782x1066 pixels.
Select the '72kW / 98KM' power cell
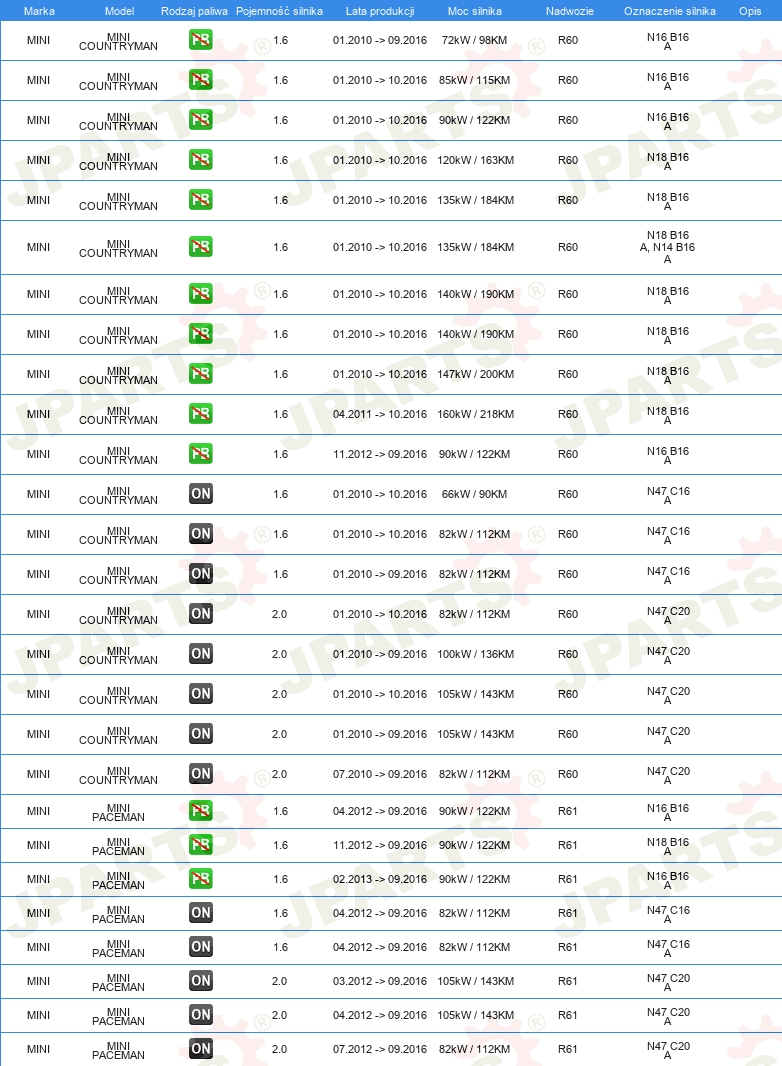tap(475, 40)
